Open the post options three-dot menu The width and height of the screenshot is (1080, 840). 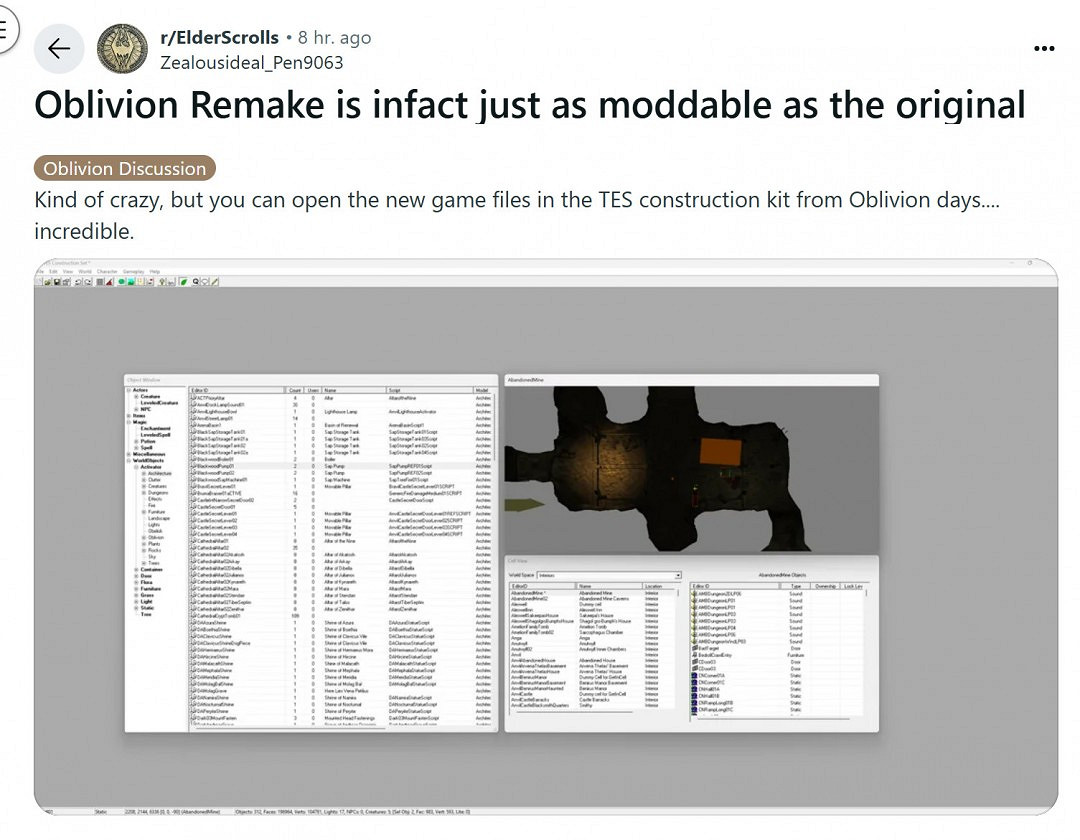click(x=1044, y=49)
